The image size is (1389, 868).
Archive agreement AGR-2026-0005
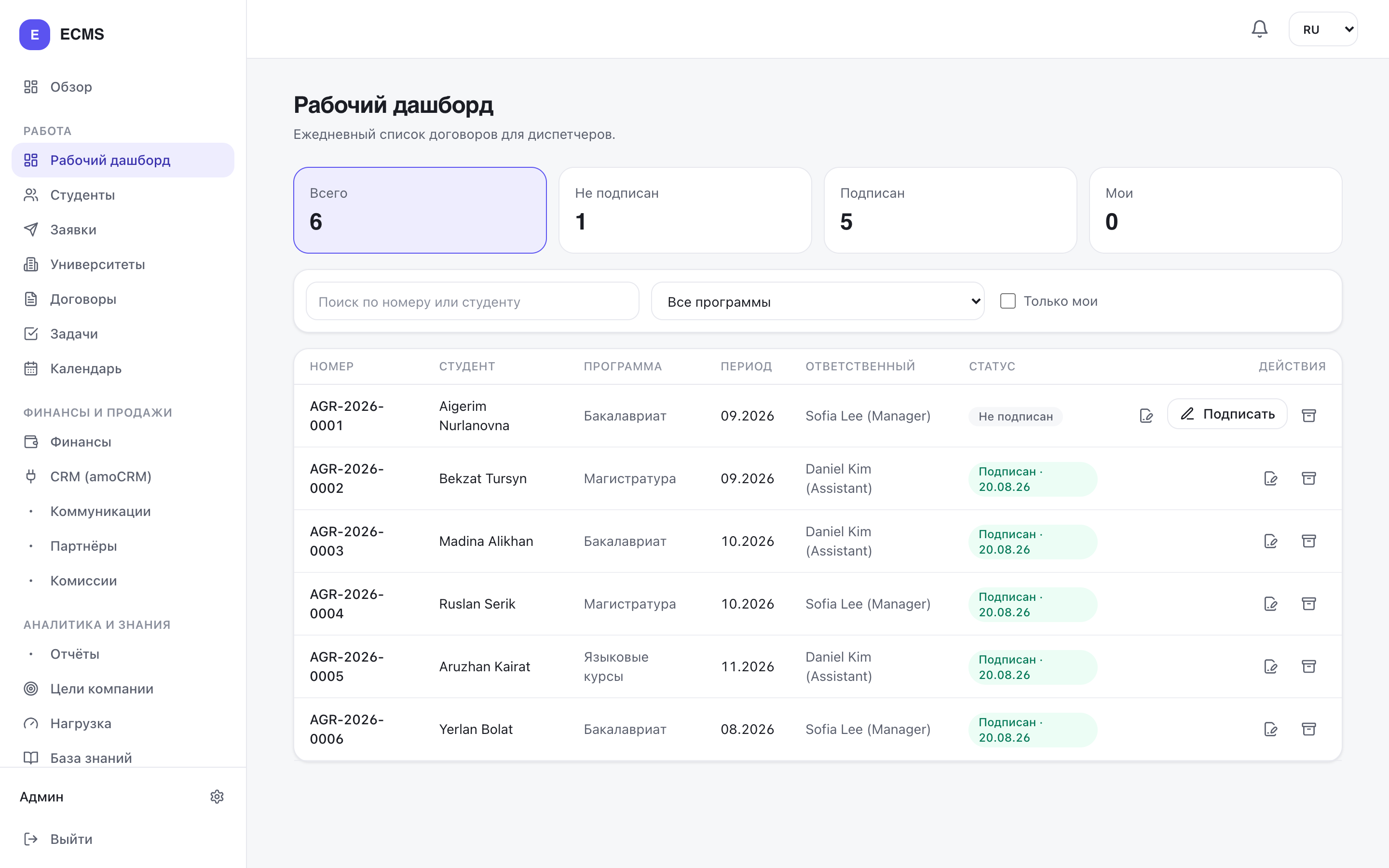click(1308, 666)
